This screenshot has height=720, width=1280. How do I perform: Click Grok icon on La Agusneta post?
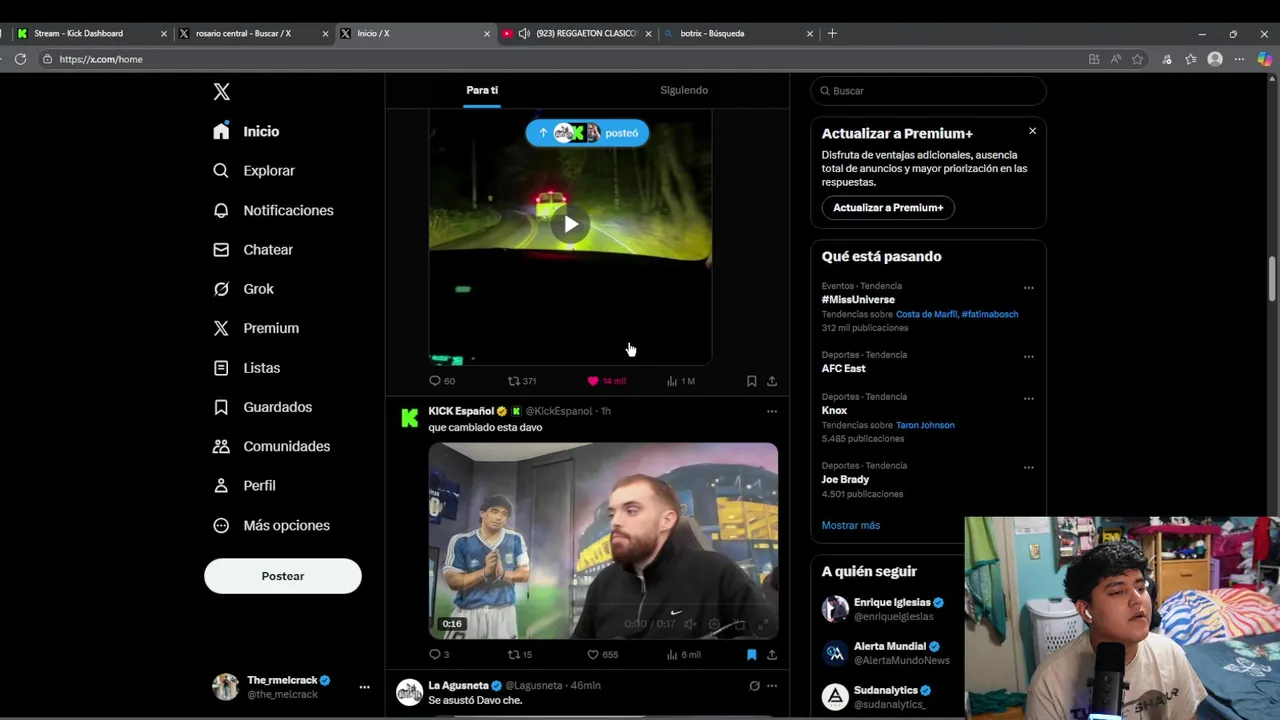pyautogui.click(x=754, y=686)
